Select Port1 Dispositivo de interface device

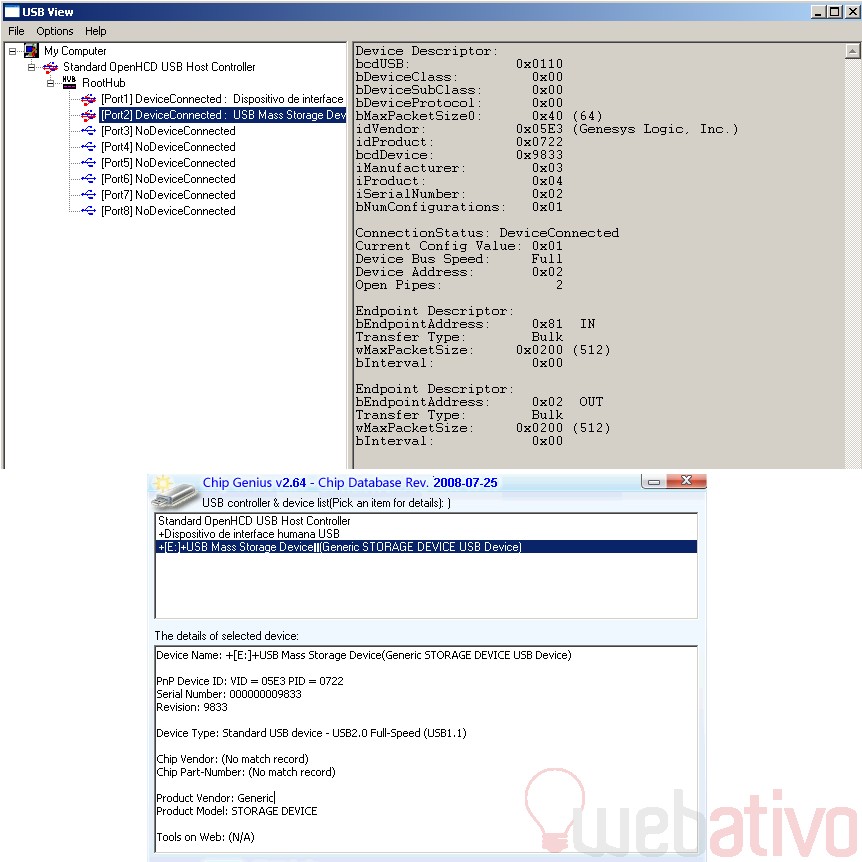(x=222, y=99)
